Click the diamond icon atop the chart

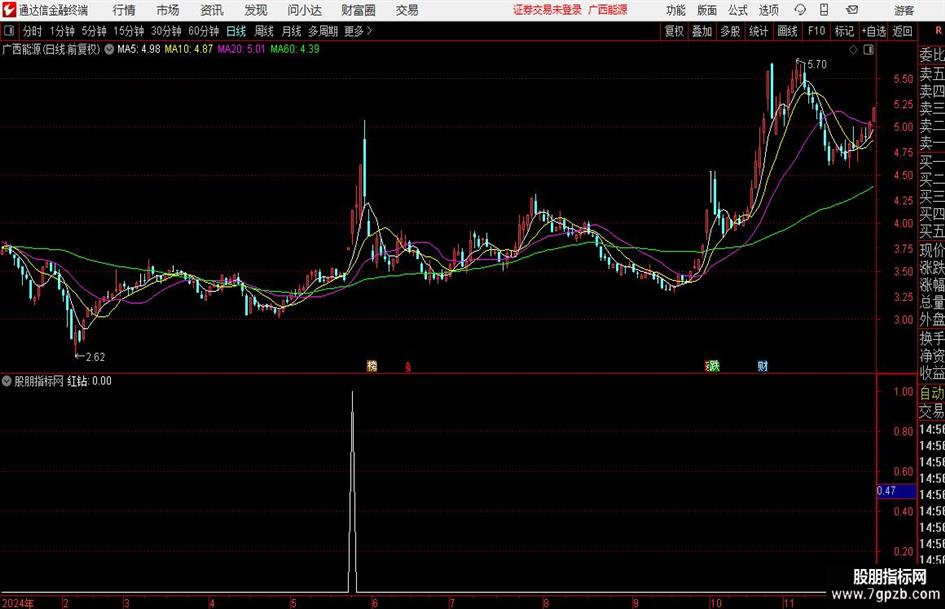click(x=853, y=50)
